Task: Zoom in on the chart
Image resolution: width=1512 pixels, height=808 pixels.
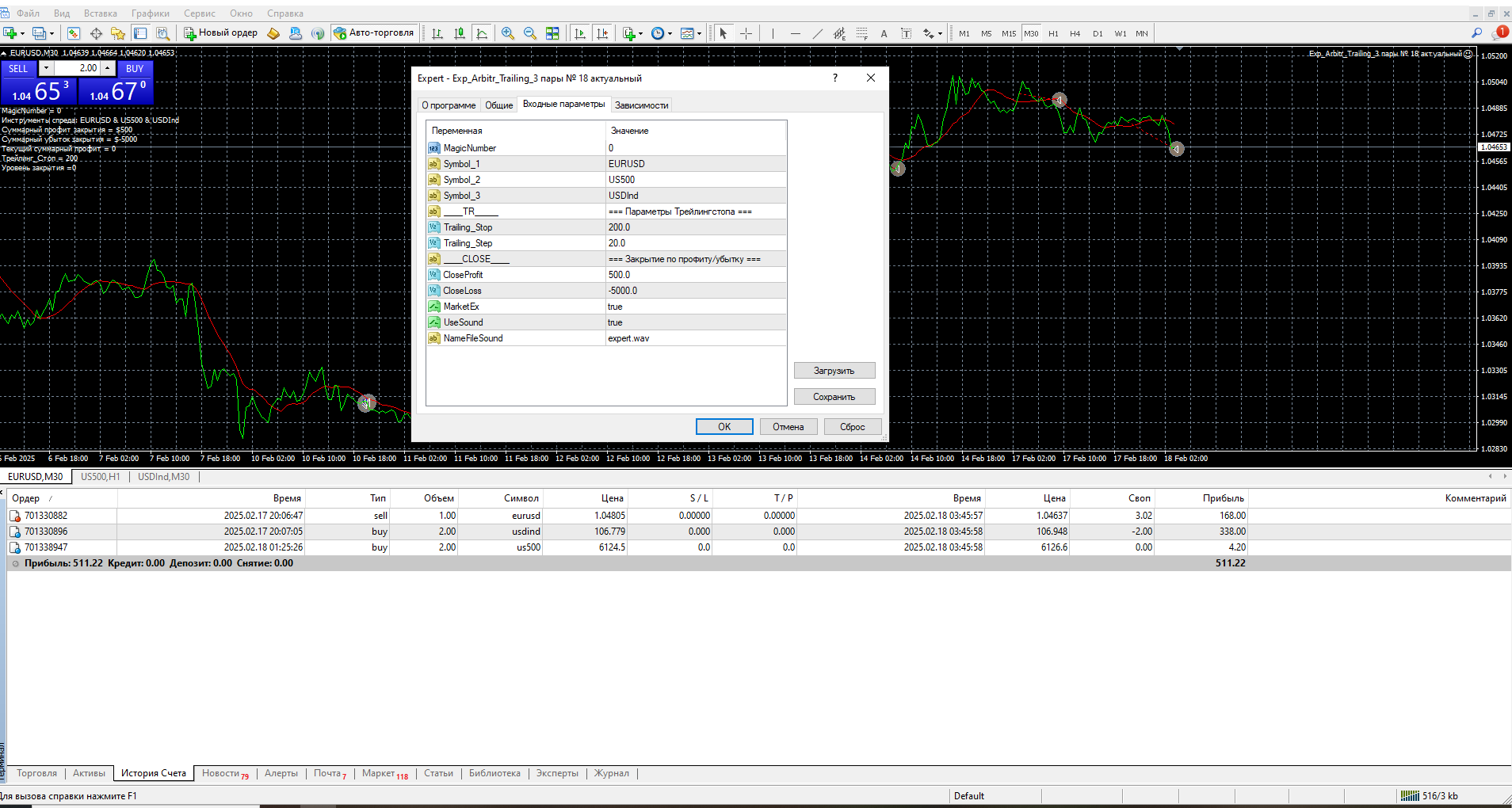Action: click(x=508, y=33)
